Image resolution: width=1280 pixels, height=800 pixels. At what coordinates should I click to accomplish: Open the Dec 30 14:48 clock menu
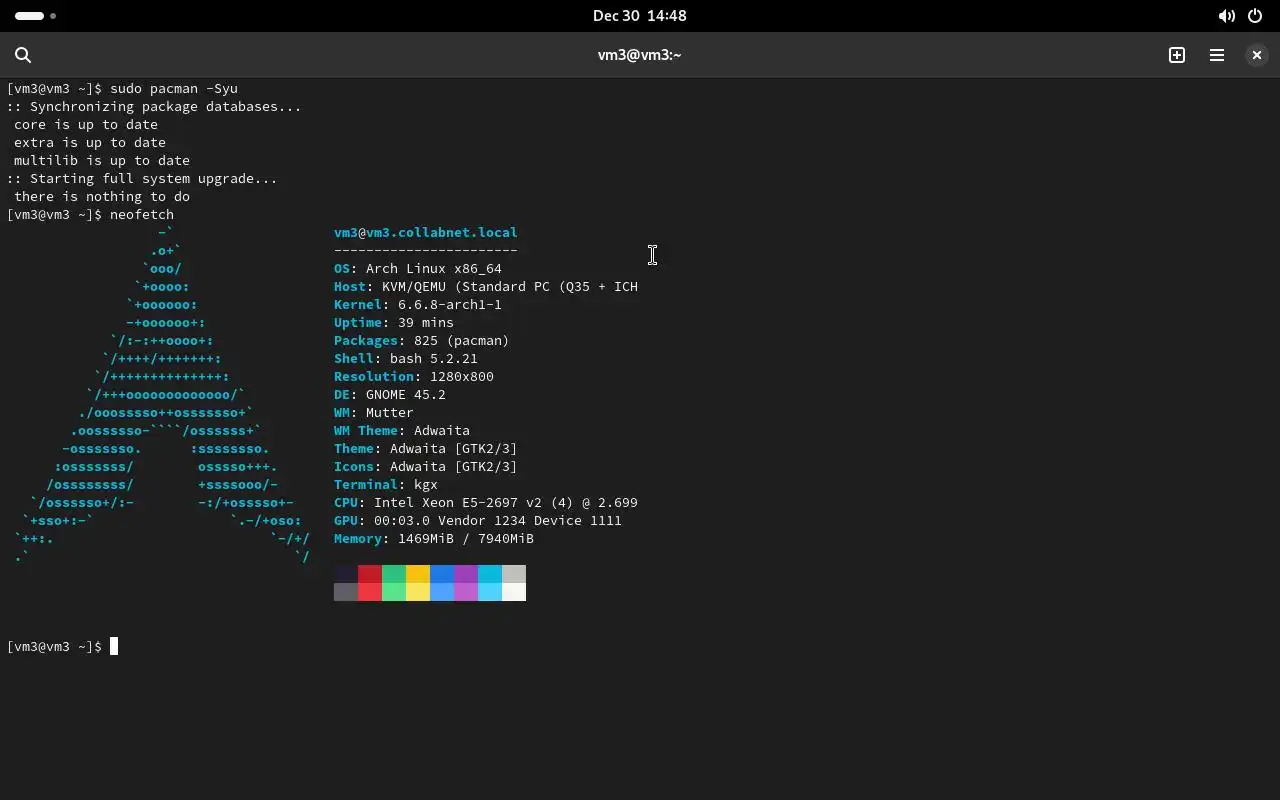(639, 16)
